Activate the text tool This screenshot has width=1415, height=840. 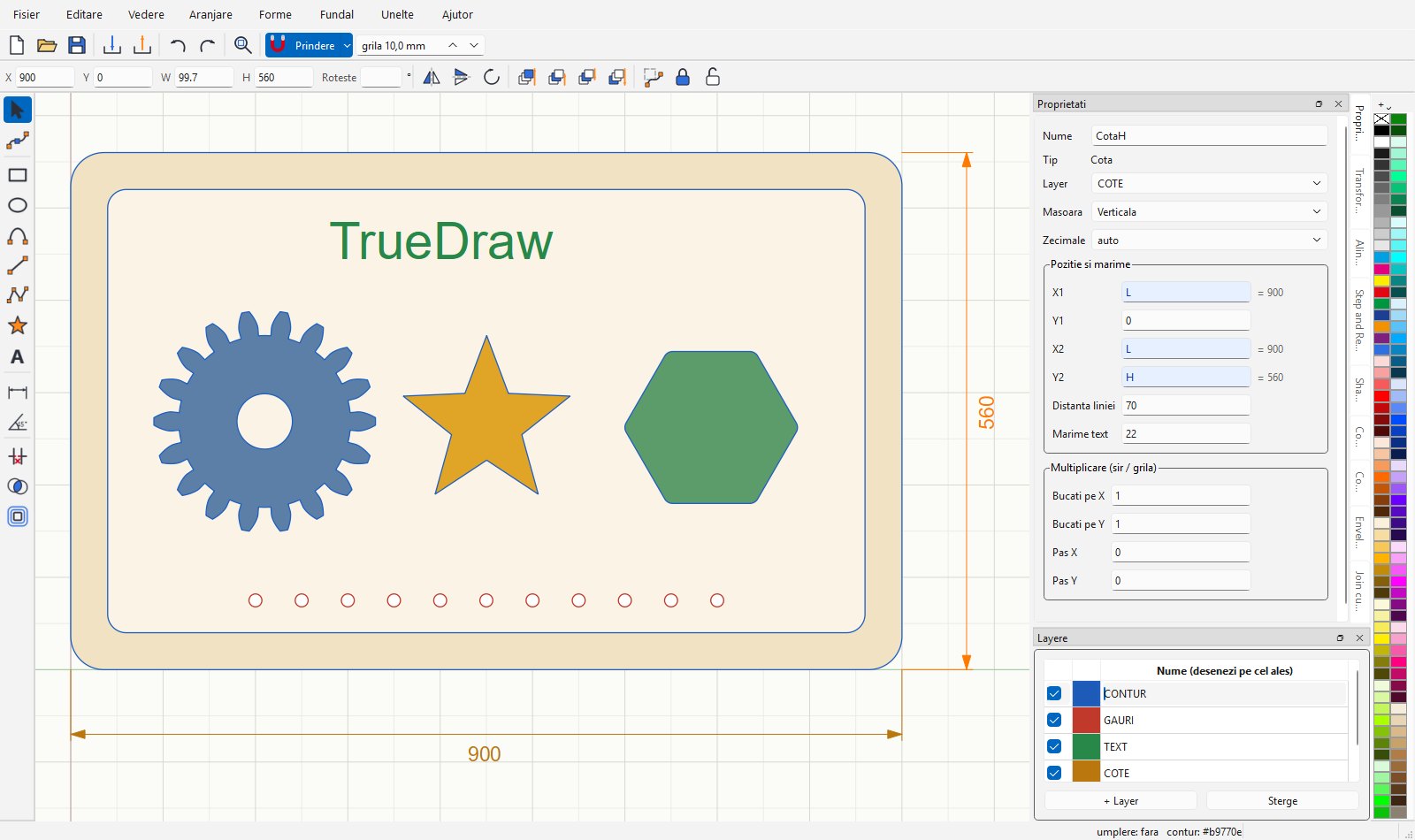[18, 357]
